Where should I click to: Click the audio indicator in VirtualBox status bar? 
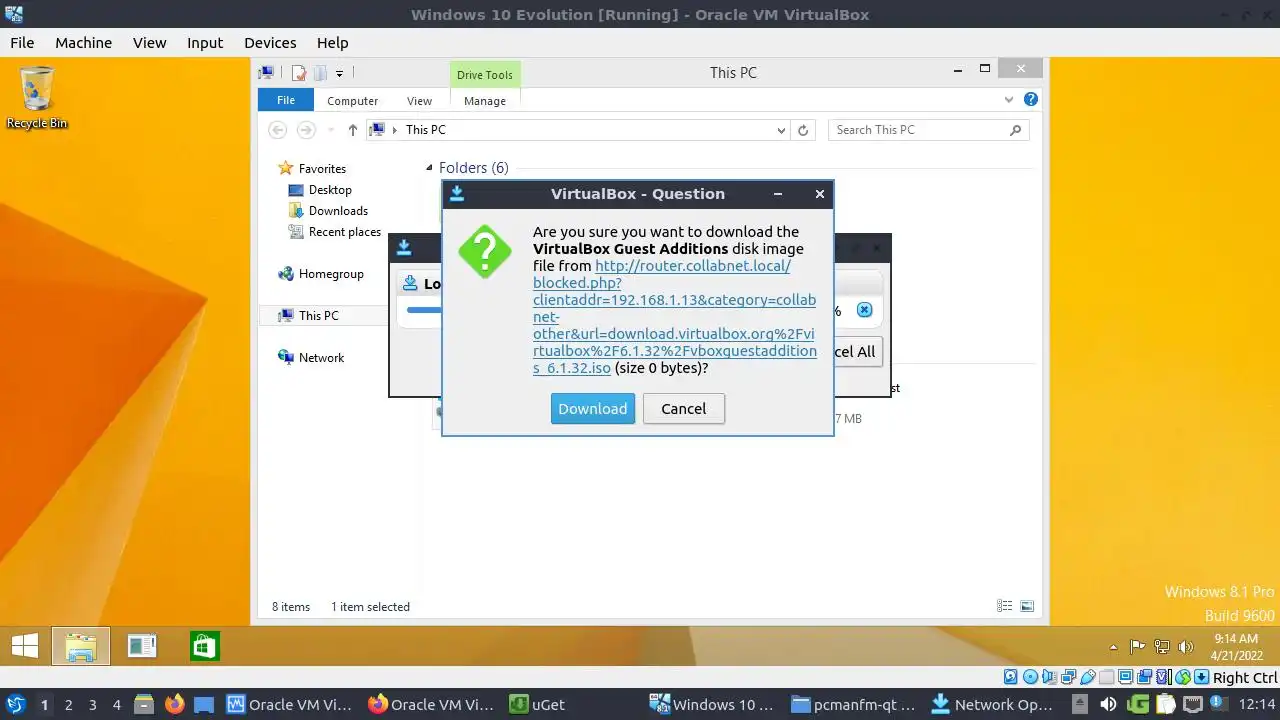1049,677
